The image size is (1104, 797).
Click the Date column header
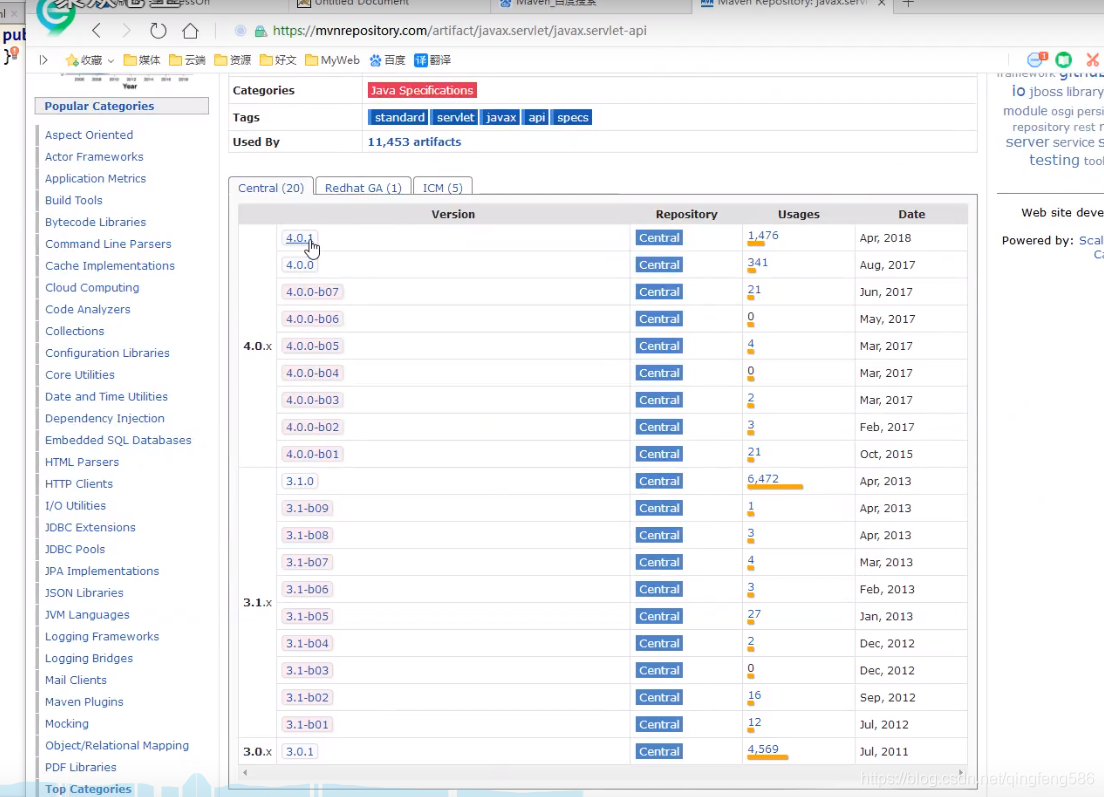[x=911, y=214]
